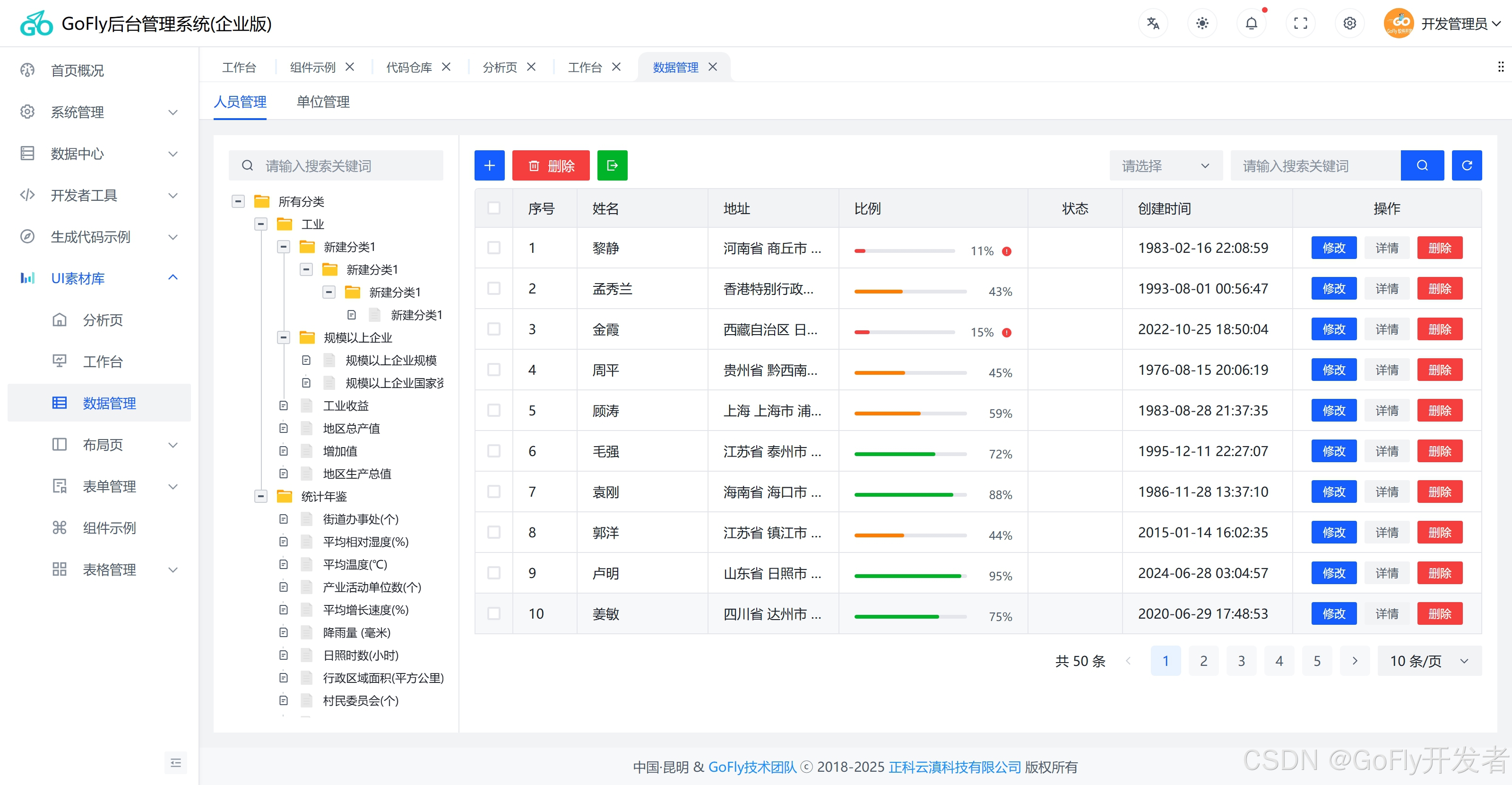The width and height of the screenshot is (1512, 785).
Task: Collapse the sidebar with the bottom icon
Action: (175, 763)
